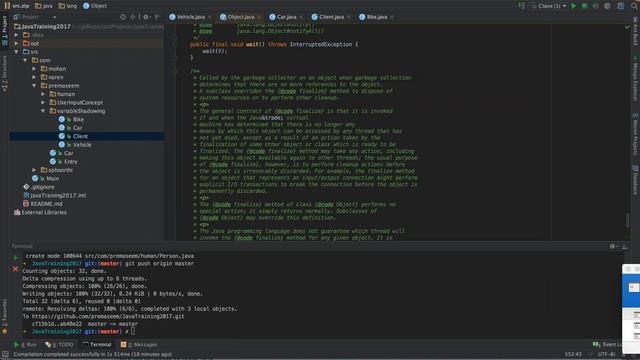Viewport: 640px width, 360px height.
Task: Click scroll from source icon in Project panel
Action: (123, 17)
